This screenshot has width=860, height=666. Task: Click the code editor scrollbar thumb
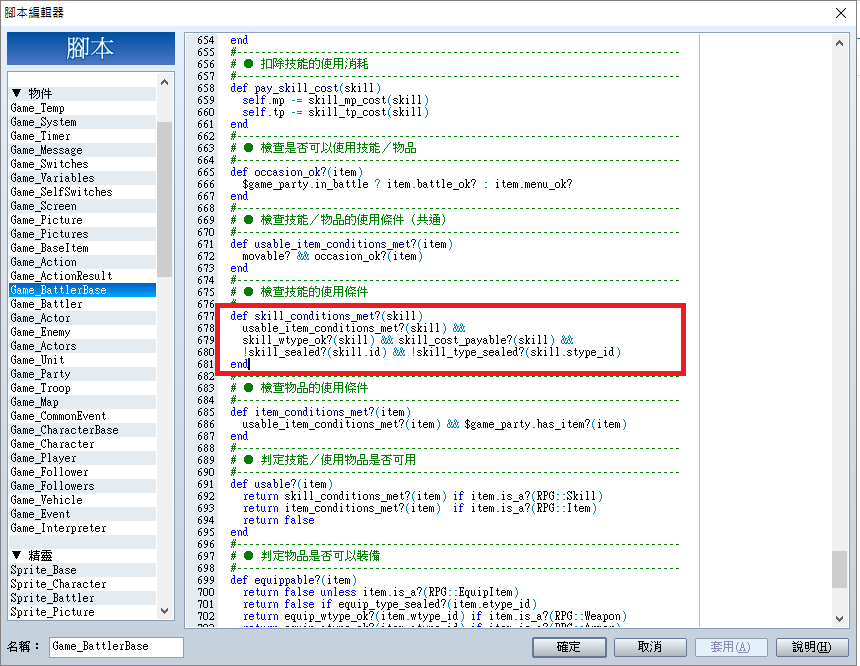point(839,569)
